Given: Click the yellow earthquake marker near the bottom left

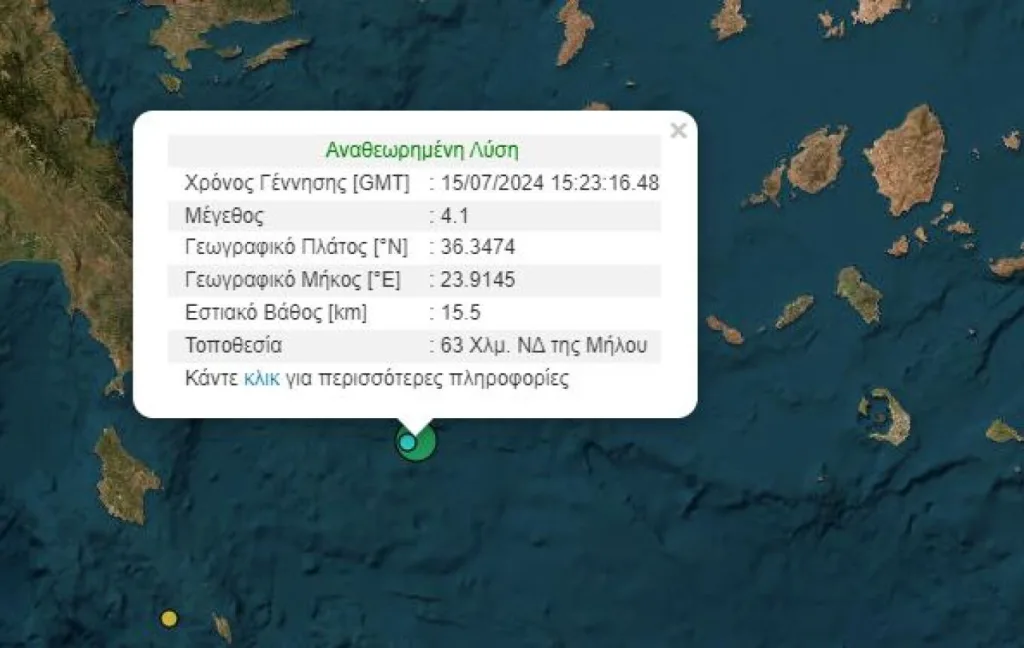Looking at the screenshot, I should [x=169, y=618].
